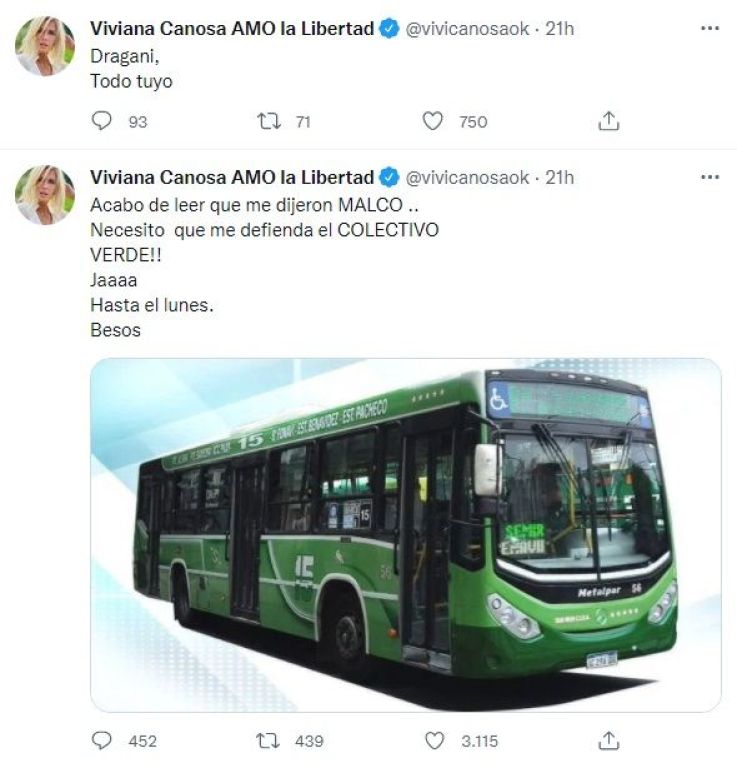Open the 'Acabo de leer' tweet text

click(x=264, y=267)
